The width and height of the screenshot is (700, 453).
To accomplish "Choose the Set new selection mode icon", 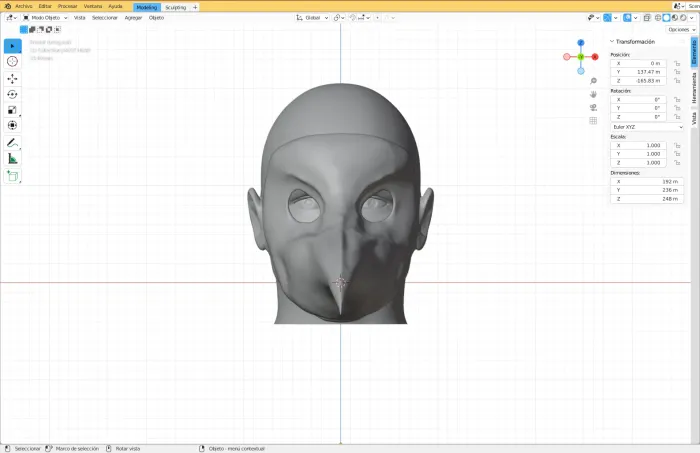I will (24, 29).
